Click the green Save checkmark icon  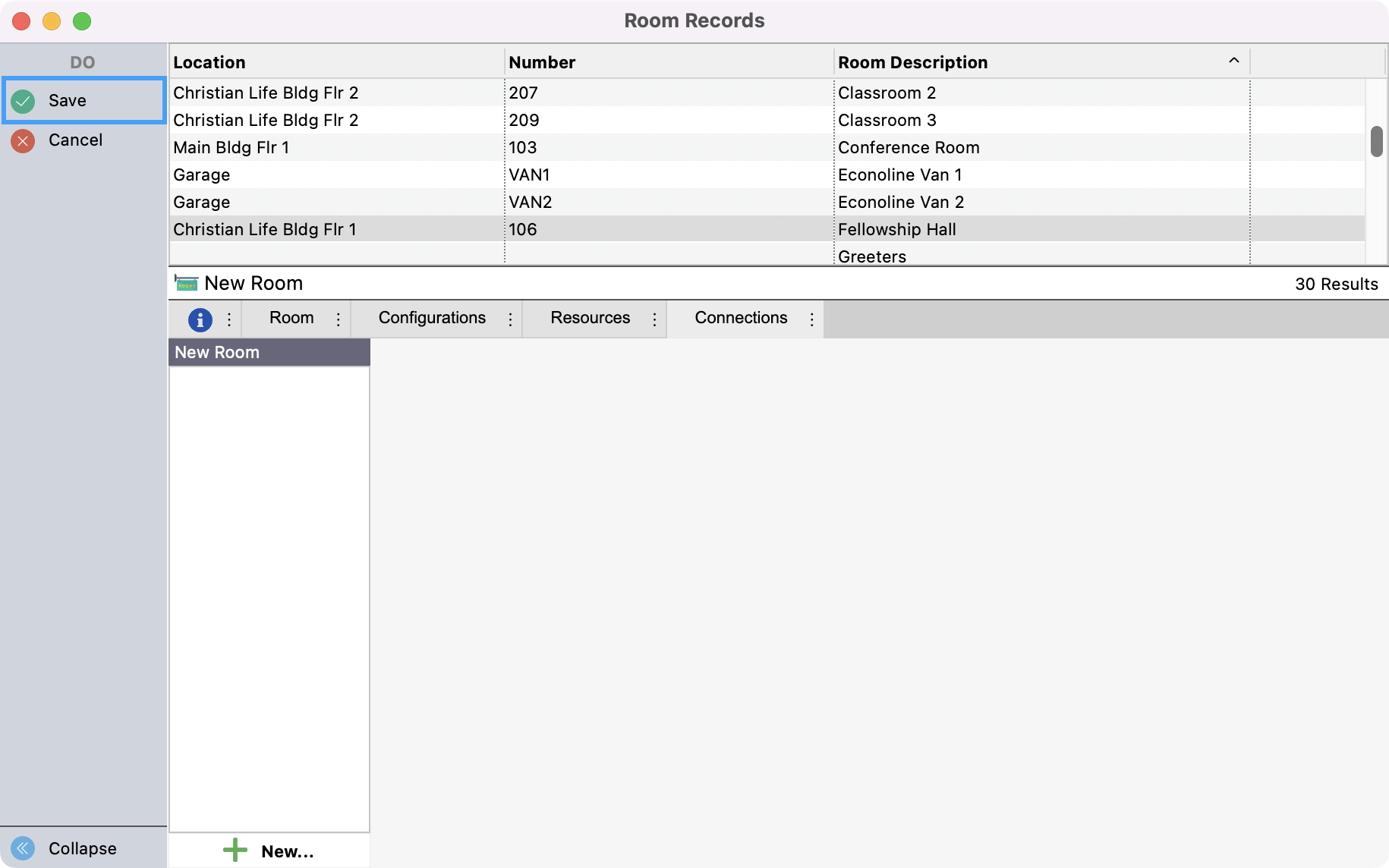[24, 101]
